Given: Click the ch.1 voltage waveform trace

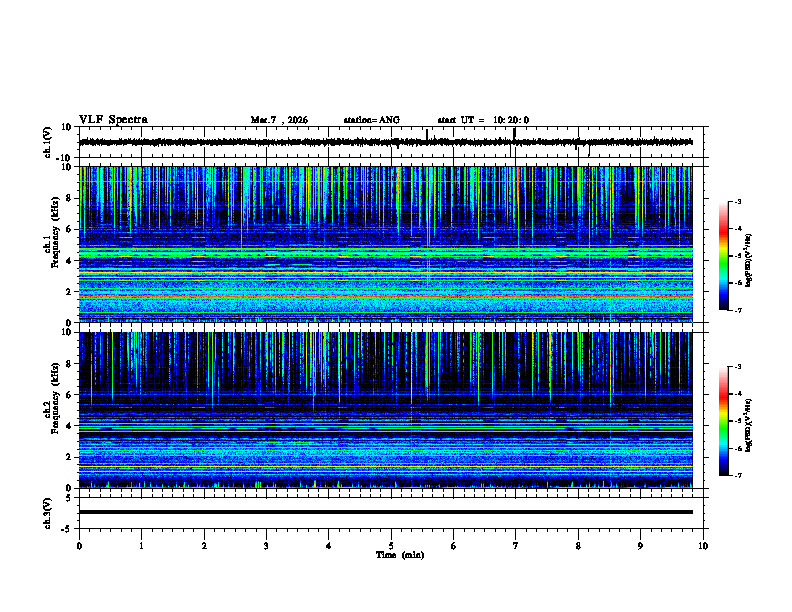Looking at the screenshot, I should coord(386,142).
